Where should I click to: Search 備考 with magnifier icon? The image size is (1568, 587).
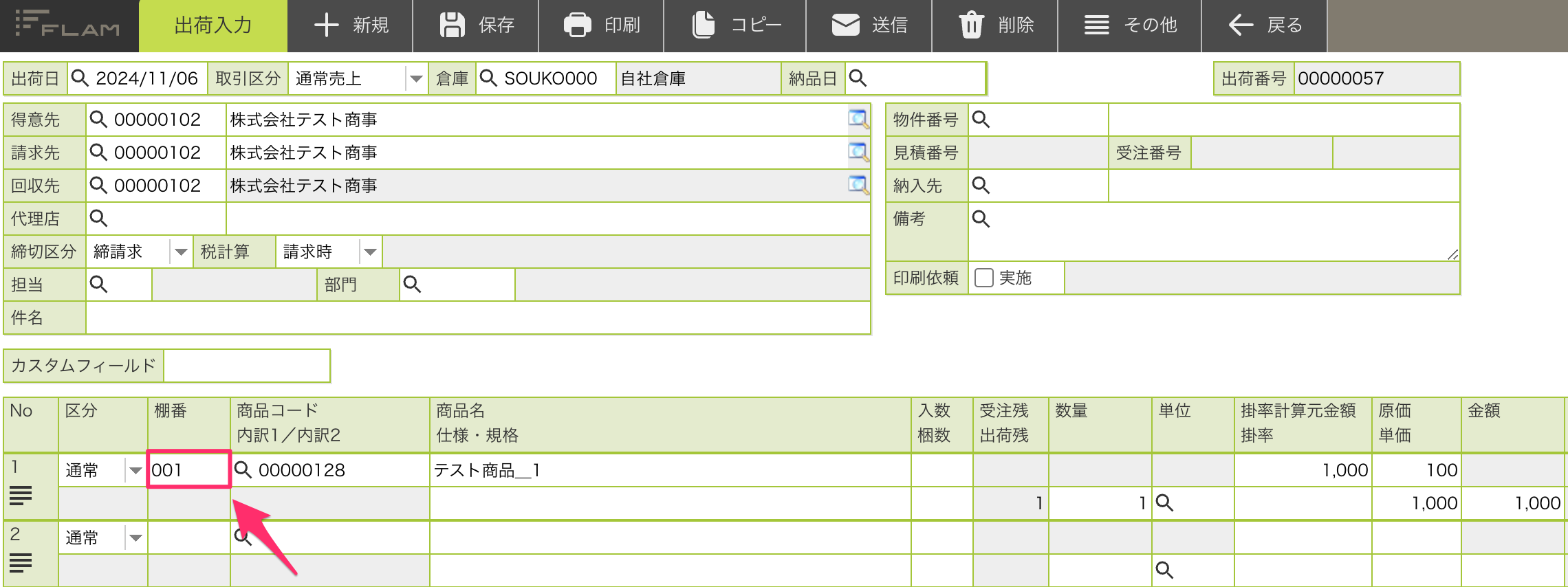981,219
